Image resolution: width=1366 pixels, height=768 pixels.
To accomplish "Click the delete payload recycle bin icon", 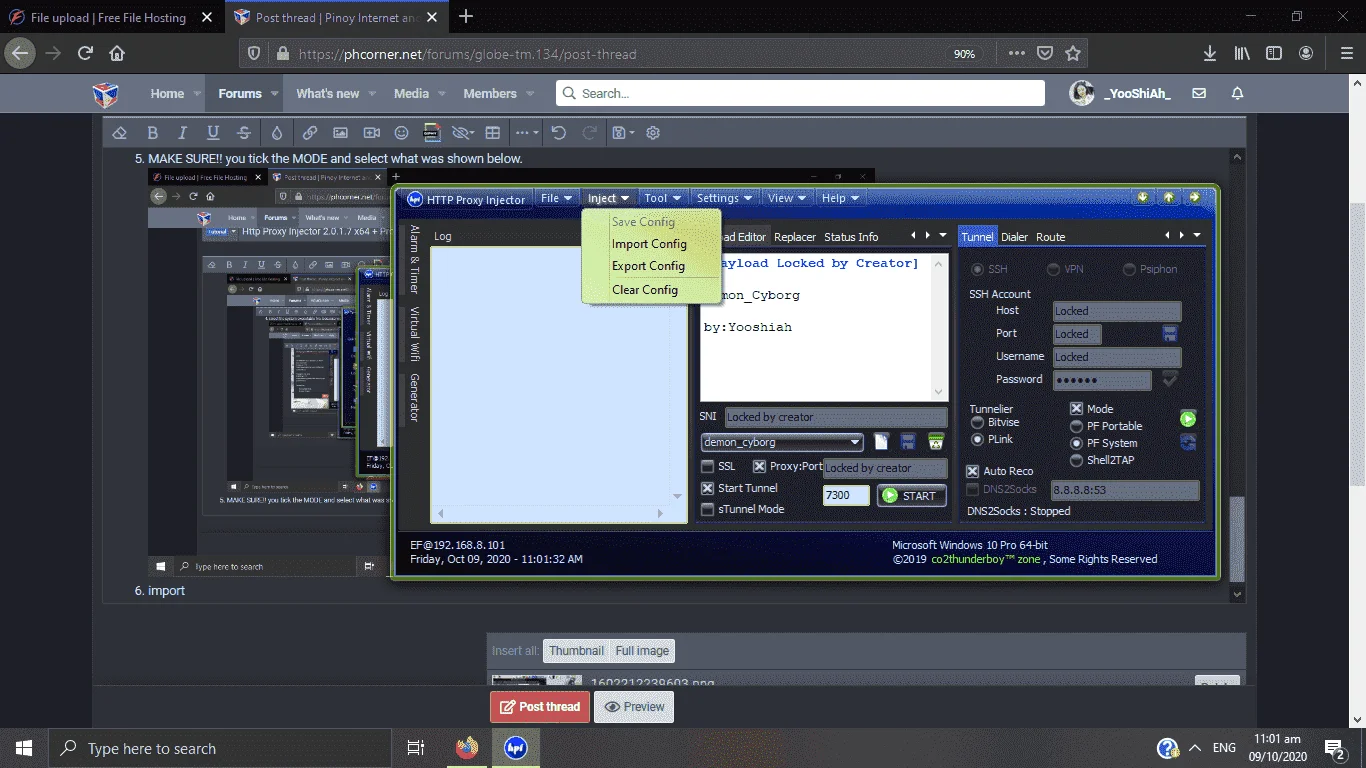I will pyautogui.click(x=936, y=442).
